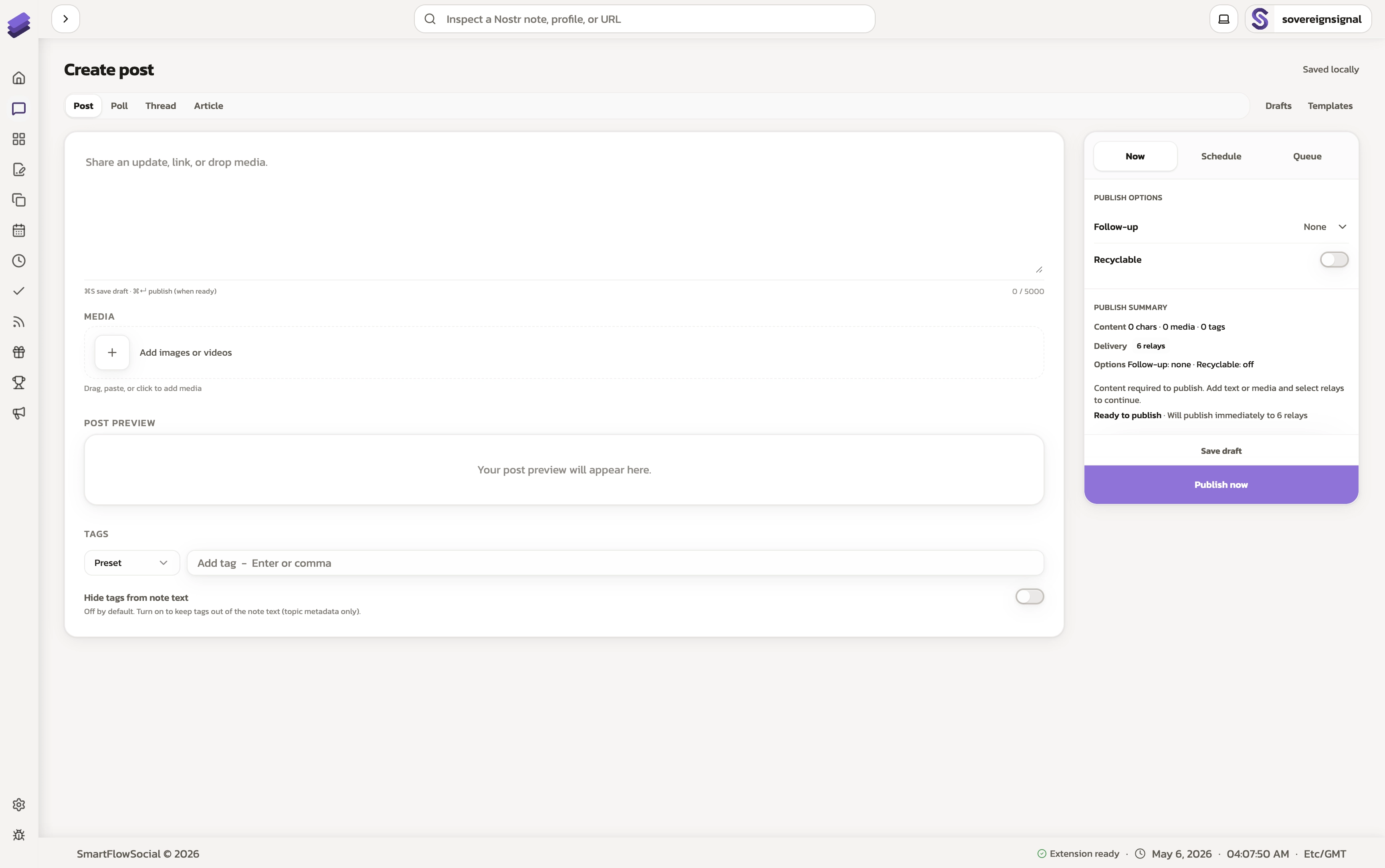Click SmartFlowSocial © 2026 footer text
Screen dimensions: 1385x868
138,854
